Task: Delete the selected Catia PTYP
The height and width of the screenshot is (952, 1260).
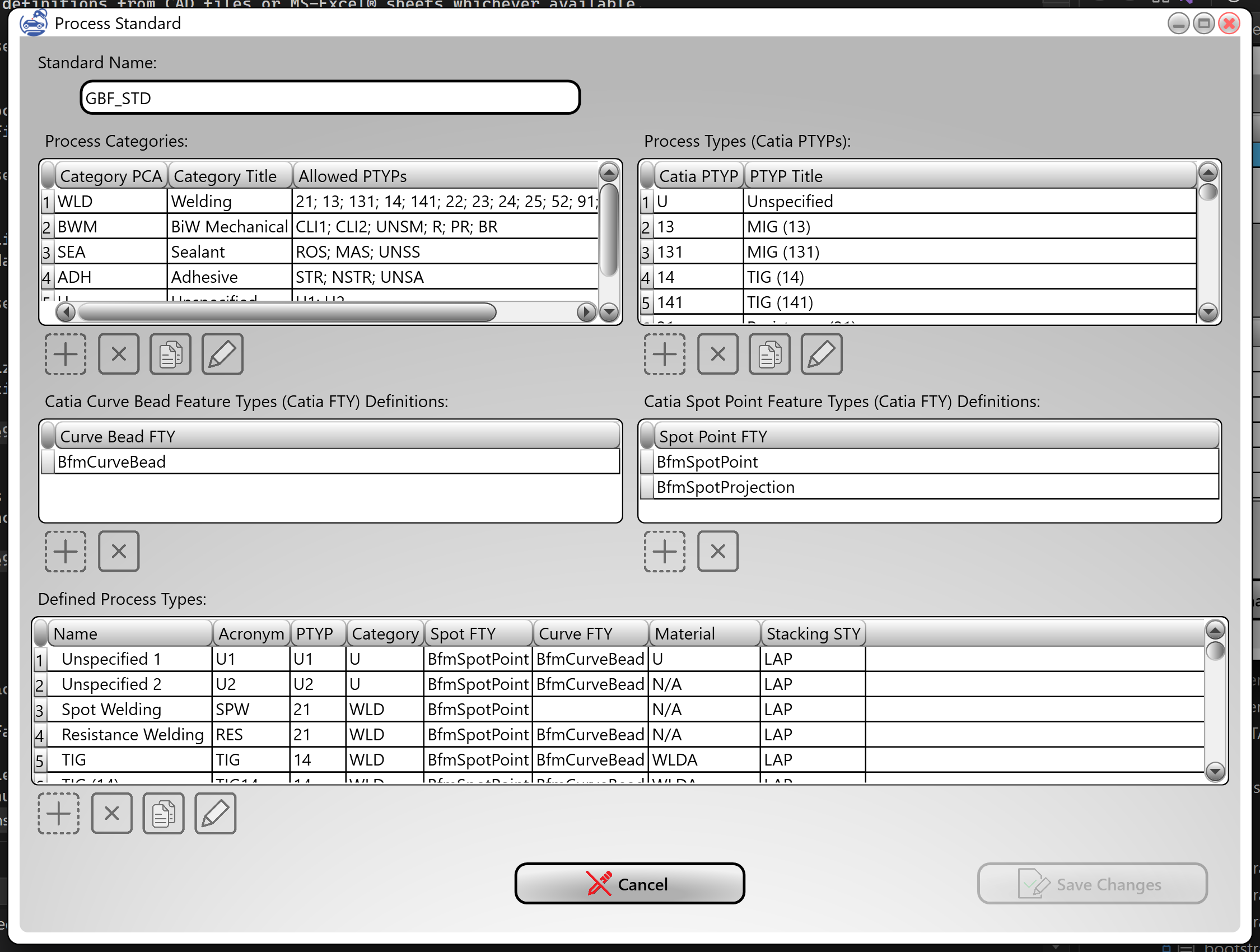Action: tap(718, 354)
